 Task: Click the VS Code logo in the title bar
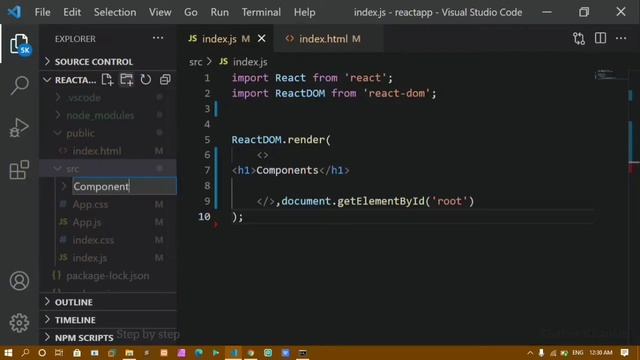(15, 12)
